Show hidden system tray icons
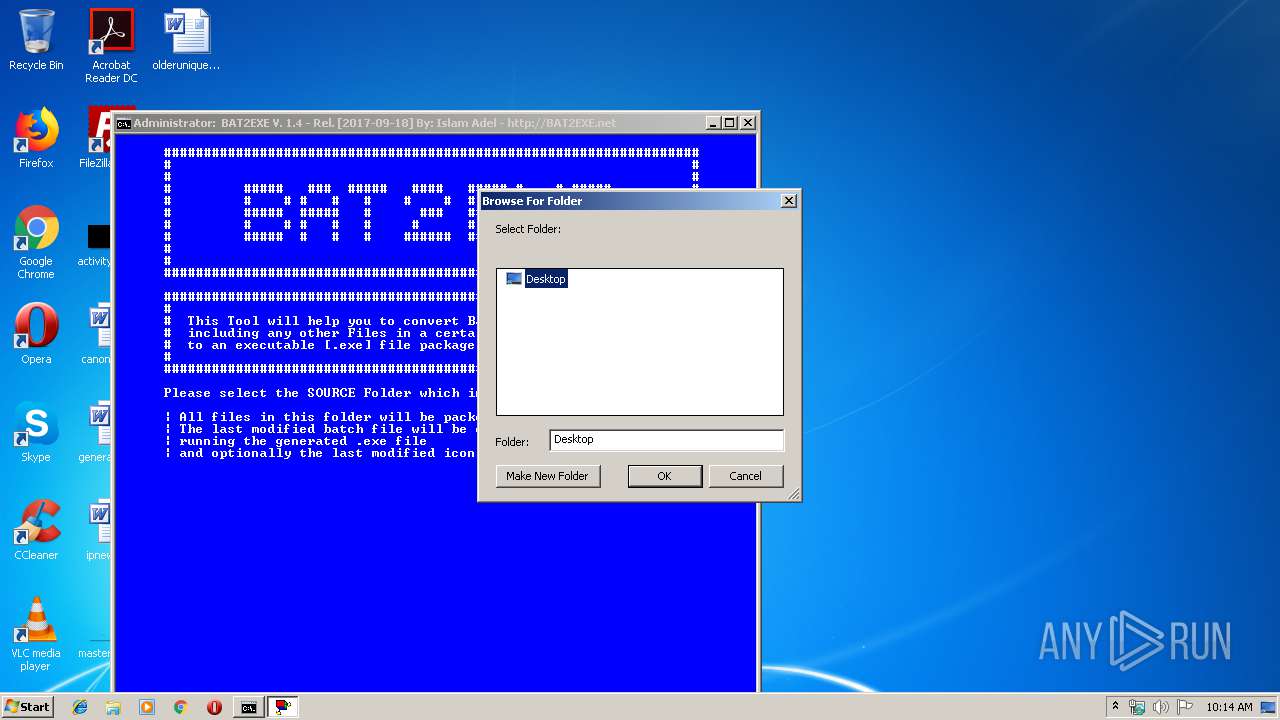The image size is (1280, 720). 1115,707
